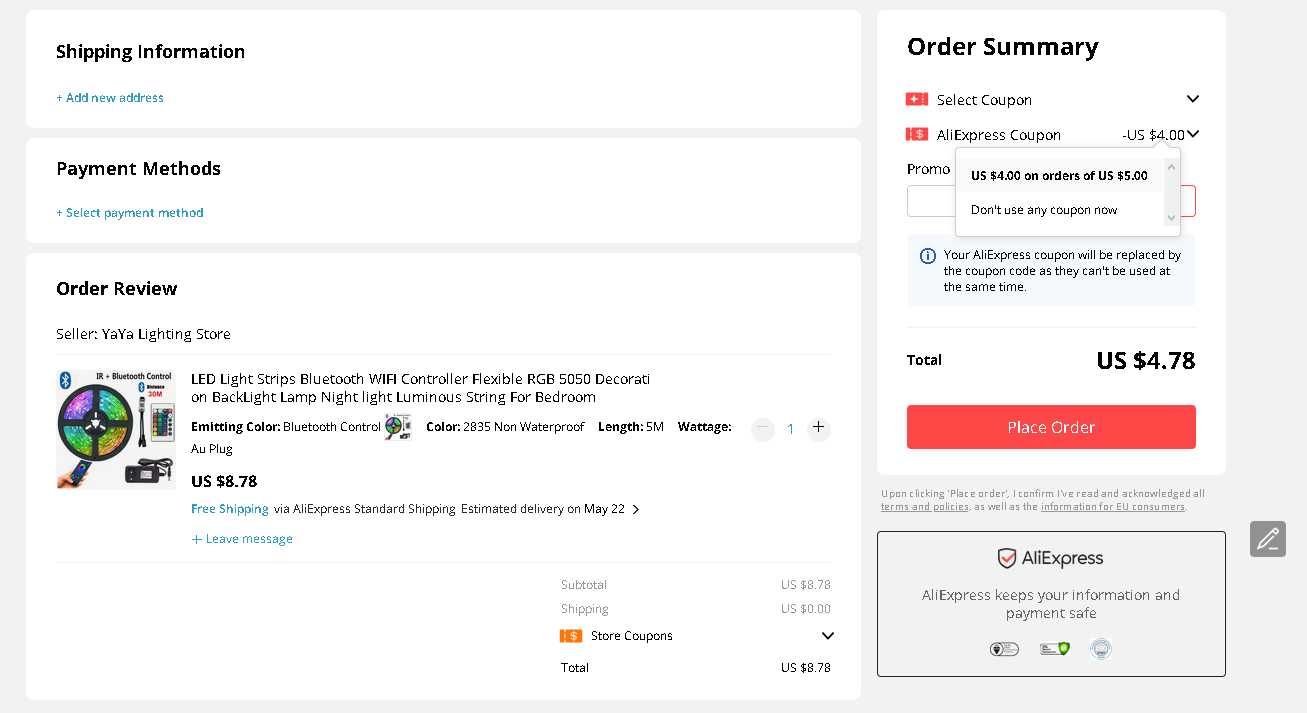Click the red Place Order button
This screenshot has width=1307, height=713.
click(1051, 427)
